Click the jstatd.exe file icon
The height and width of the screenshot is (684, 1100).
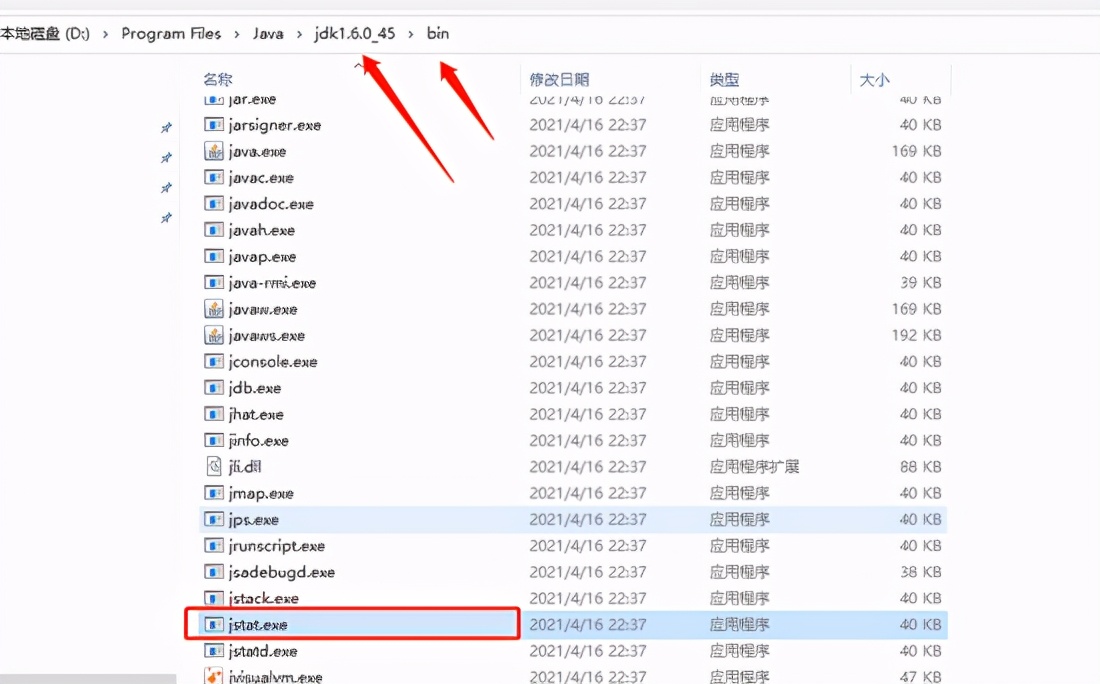click(x=213, y=651)
